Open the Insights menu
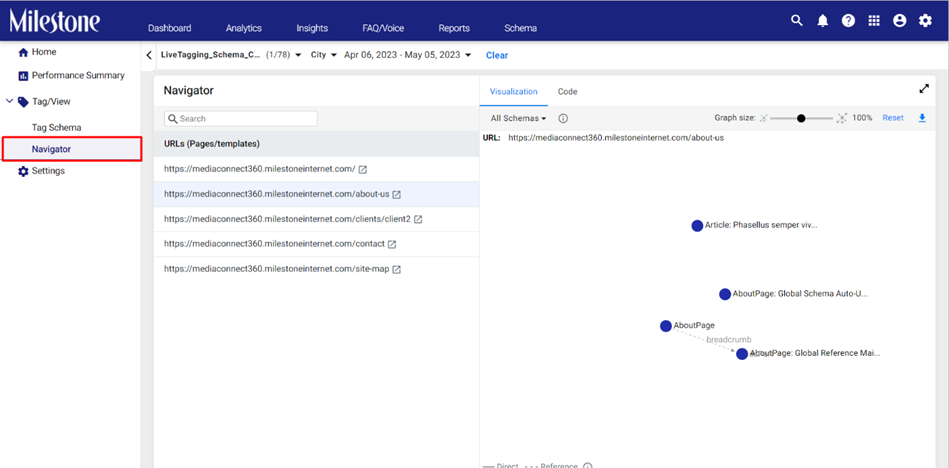 point(312,28)
